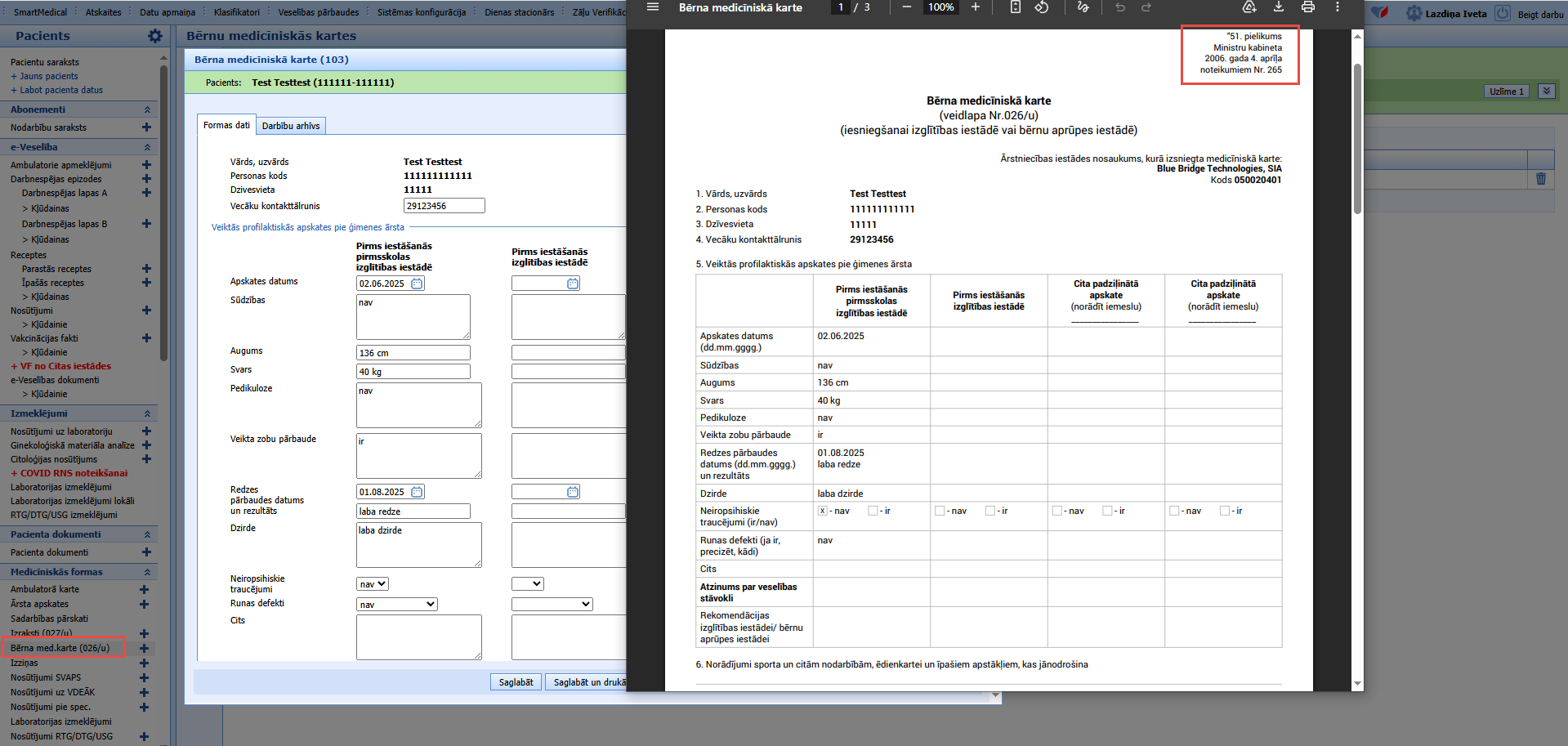Check 'nav' box under Pirms iestāšanās izglītības iestādē
This screenshot has width=1568, height=746.
[x=940, y=511]
